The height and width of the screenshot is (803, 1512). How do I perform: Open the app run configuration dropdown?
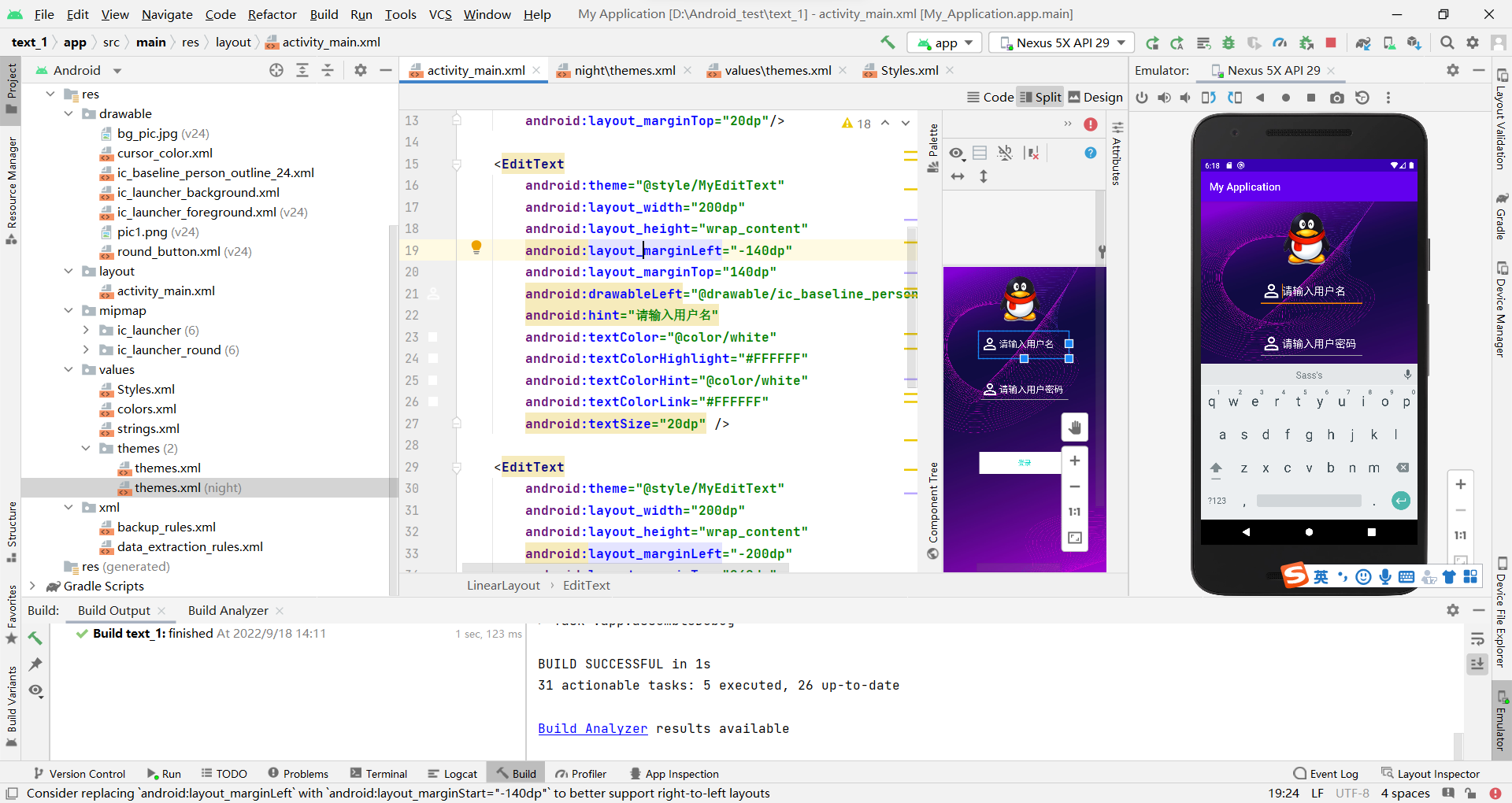click(944, 43)
